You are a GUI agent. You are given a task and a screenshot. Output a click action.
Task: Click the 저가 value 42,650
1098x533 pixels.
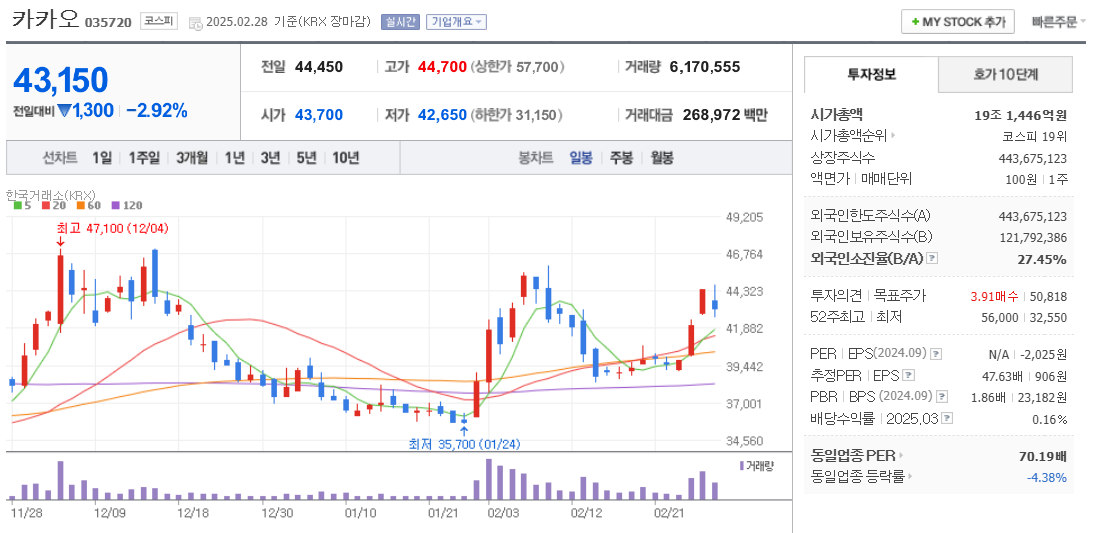tap(442, 114)
